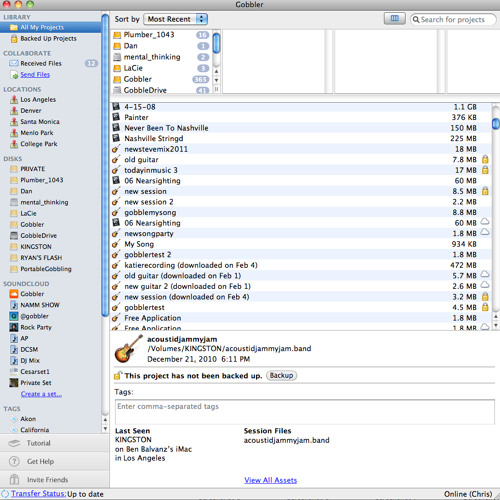The width and height of the screenshot is (500, 500).
Task: Click the cloud icon beside new guitar 2
Action: click(485, 285)
